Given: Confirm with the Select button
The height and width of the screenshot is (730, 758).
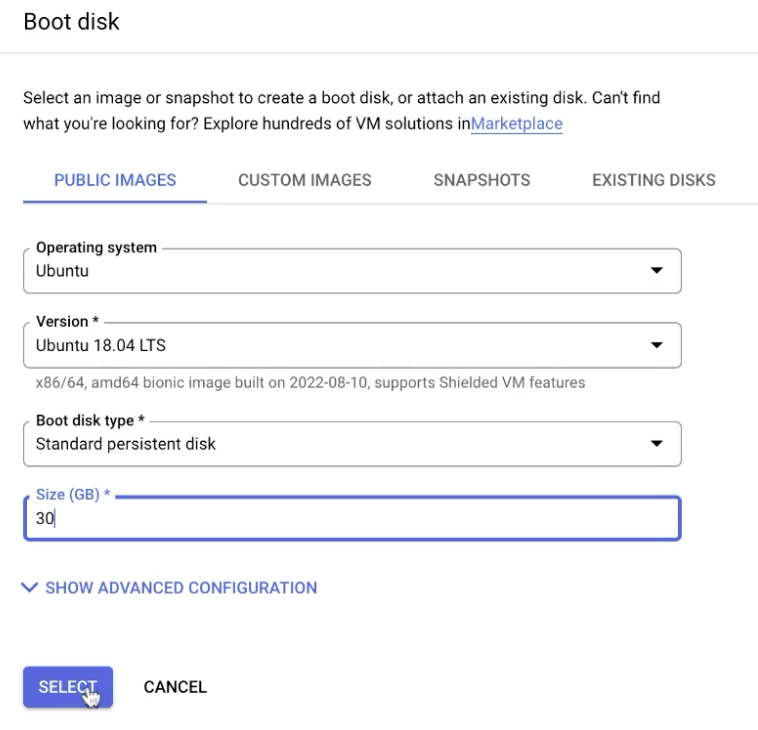Looking at the screenshot, I should point(68,687).
